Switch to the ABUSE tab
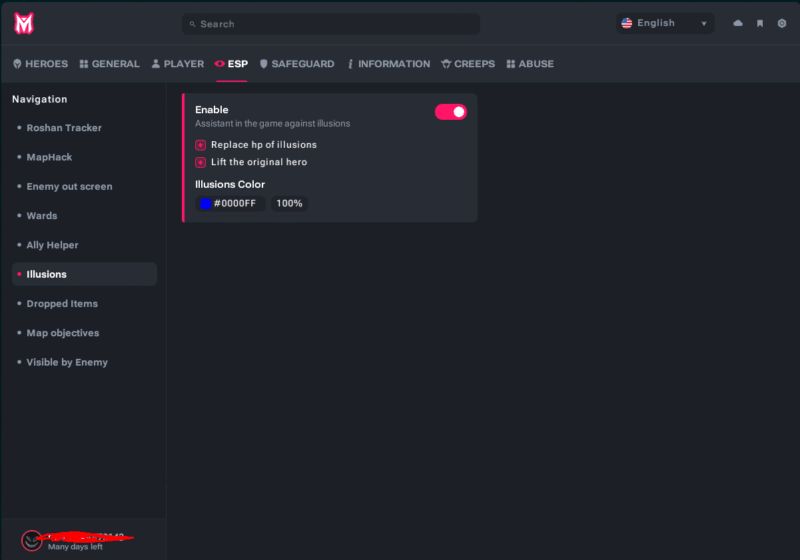The image size is (800, 560). (530, 64)
